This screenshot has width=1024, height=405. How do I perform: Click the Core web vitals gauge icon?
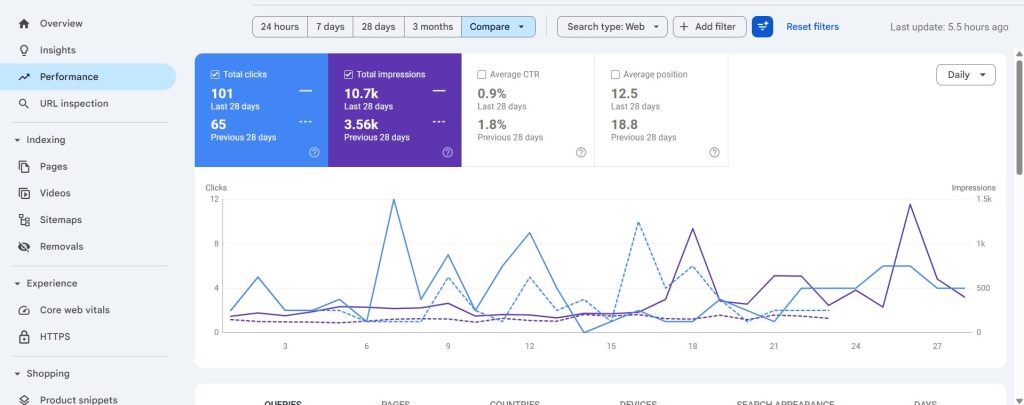tap(24, 310)
